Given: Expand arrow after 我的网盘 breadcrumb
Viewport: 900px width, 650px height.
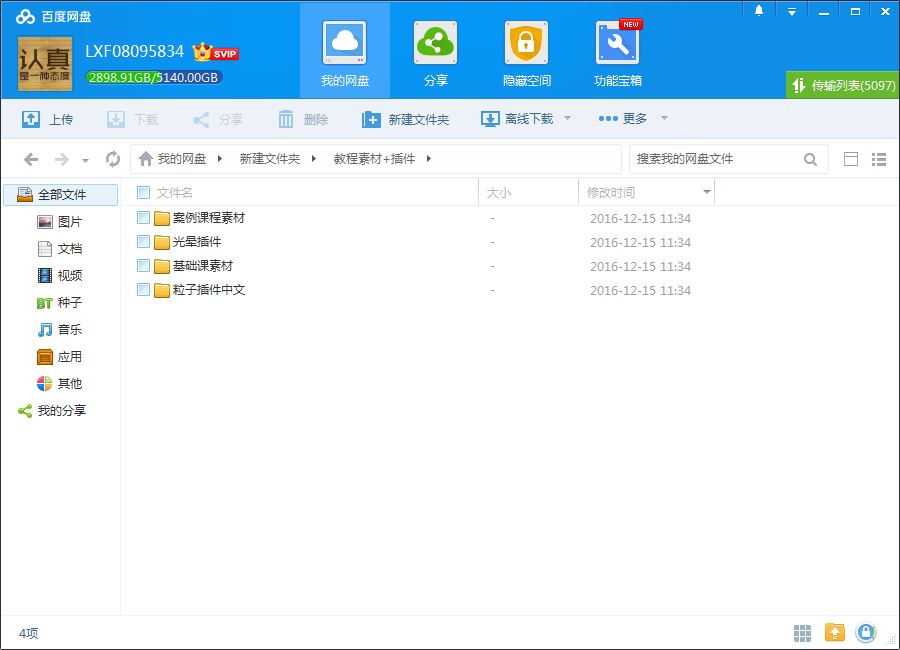Looking at the screenshot, I should pyautogui.click(x=219, y=158).
